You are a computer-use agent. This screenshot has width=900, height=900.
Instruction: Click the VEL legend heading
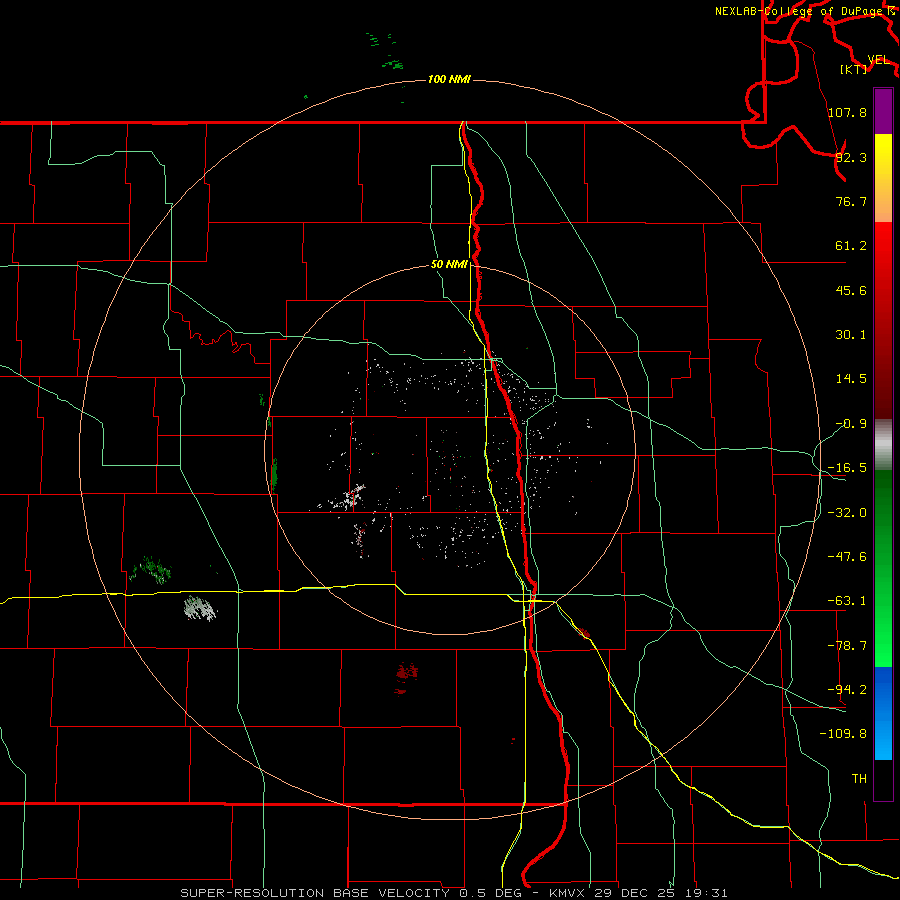pos(878,60)
